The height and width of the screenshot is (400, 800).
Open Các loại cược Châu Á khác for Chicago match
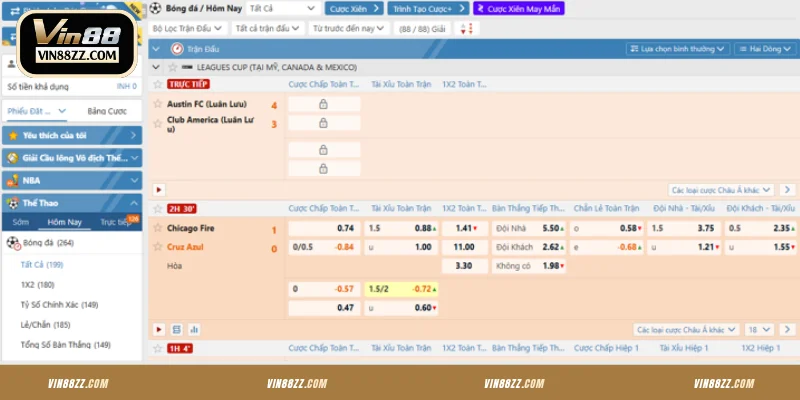coord(686,330)
